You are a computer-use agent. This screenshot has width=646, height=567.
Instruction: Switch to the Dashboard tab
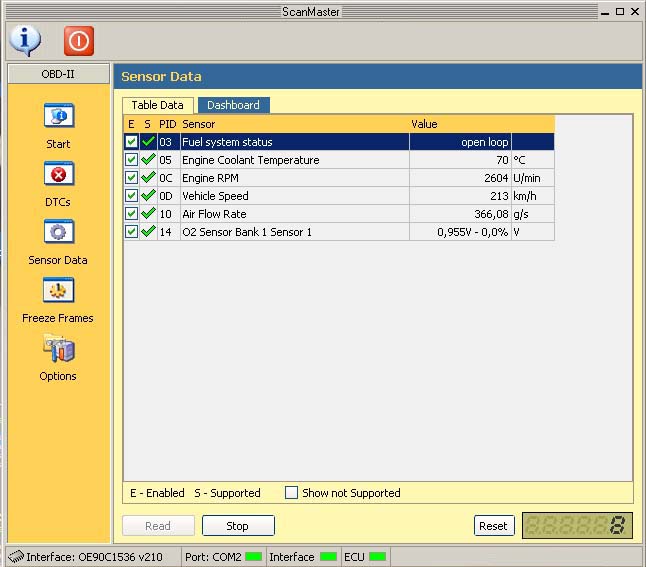click(234, 105)
